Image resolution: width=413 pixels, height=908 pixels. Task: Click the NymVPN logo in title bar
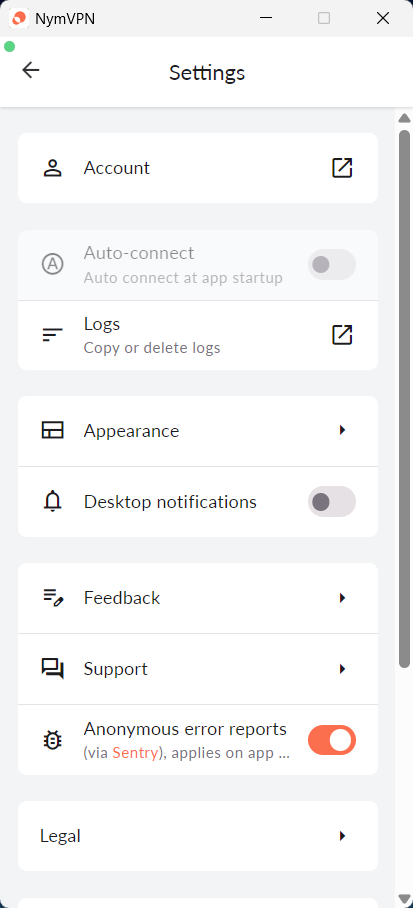pos(19,19)
